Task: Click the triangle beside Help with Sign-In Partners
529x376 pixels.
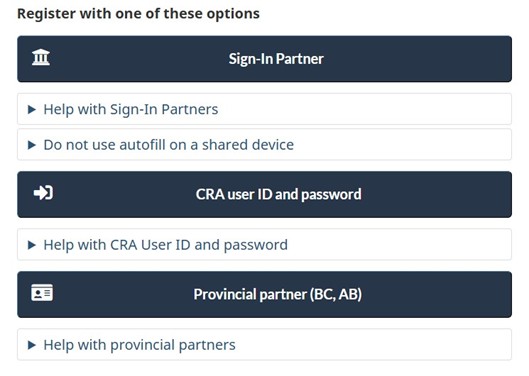Action: pos(32,109)
